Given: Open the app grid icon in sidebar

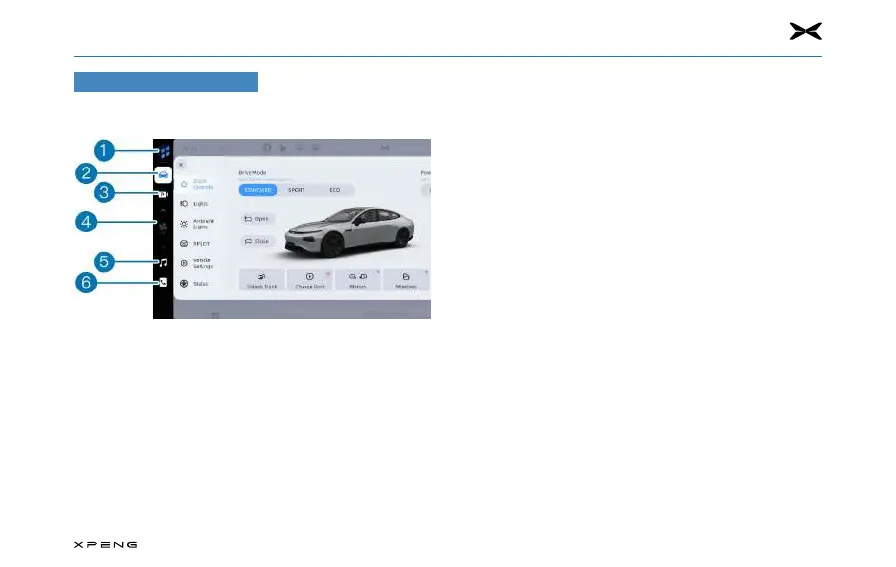Looking at the screenshot, I should (165, 151).
